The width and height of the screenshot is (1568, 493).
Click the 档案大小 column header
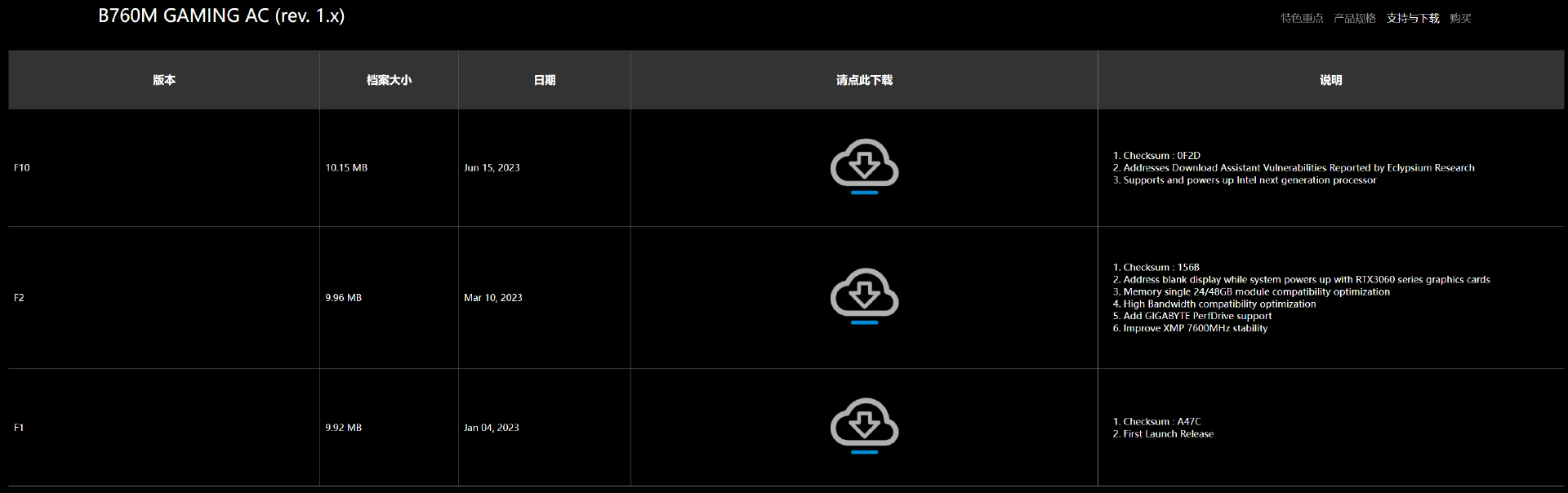[x=389, y=80]
